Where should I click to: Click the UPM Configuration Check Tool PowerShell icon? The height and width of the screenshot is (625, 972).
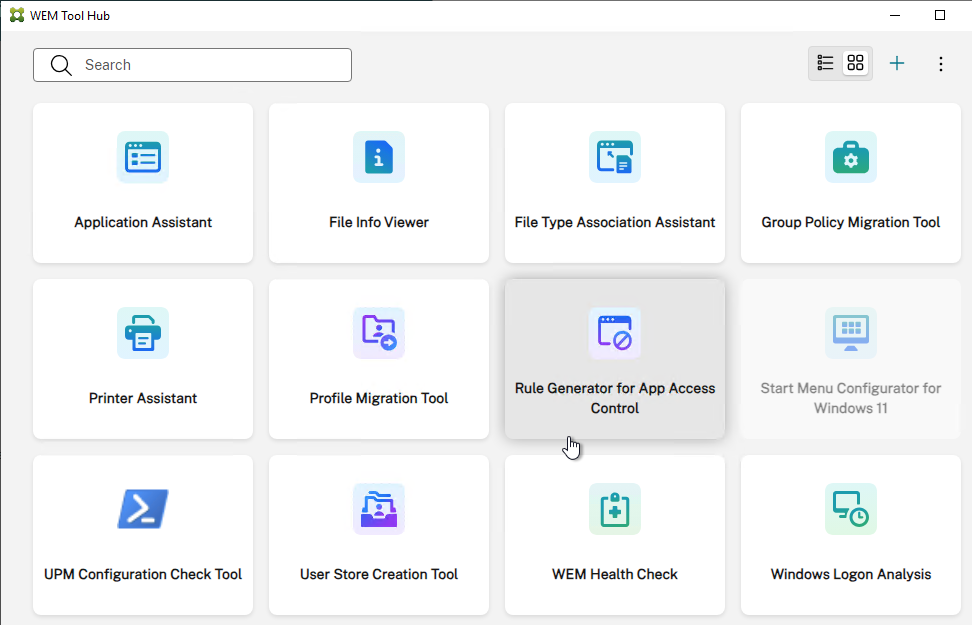[x=143, y=509]
